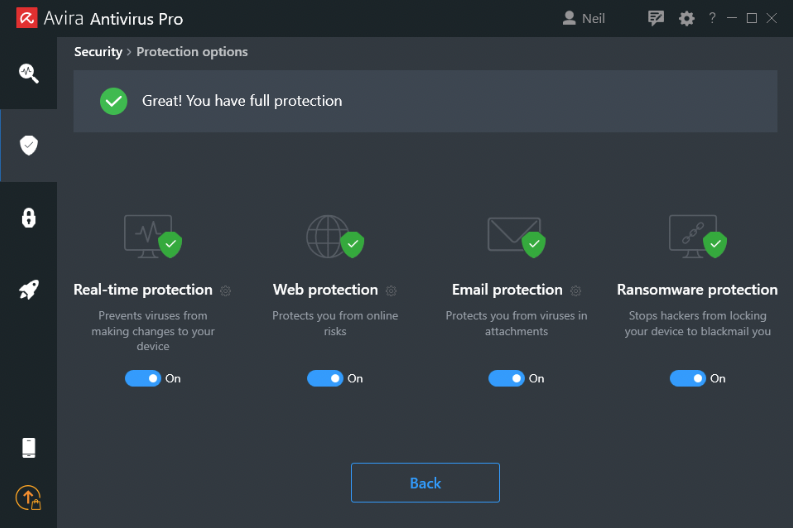Click the Real-time protection monitor icon
Viewport: 793px width, 528px height.
tap(153, 236)
